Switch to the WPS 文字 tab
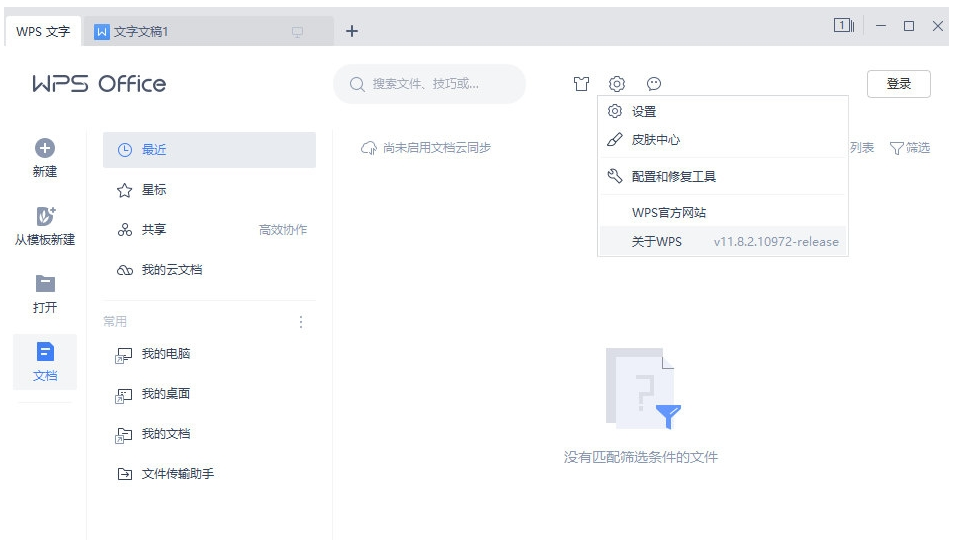953x540 pixels. (43, 32)
